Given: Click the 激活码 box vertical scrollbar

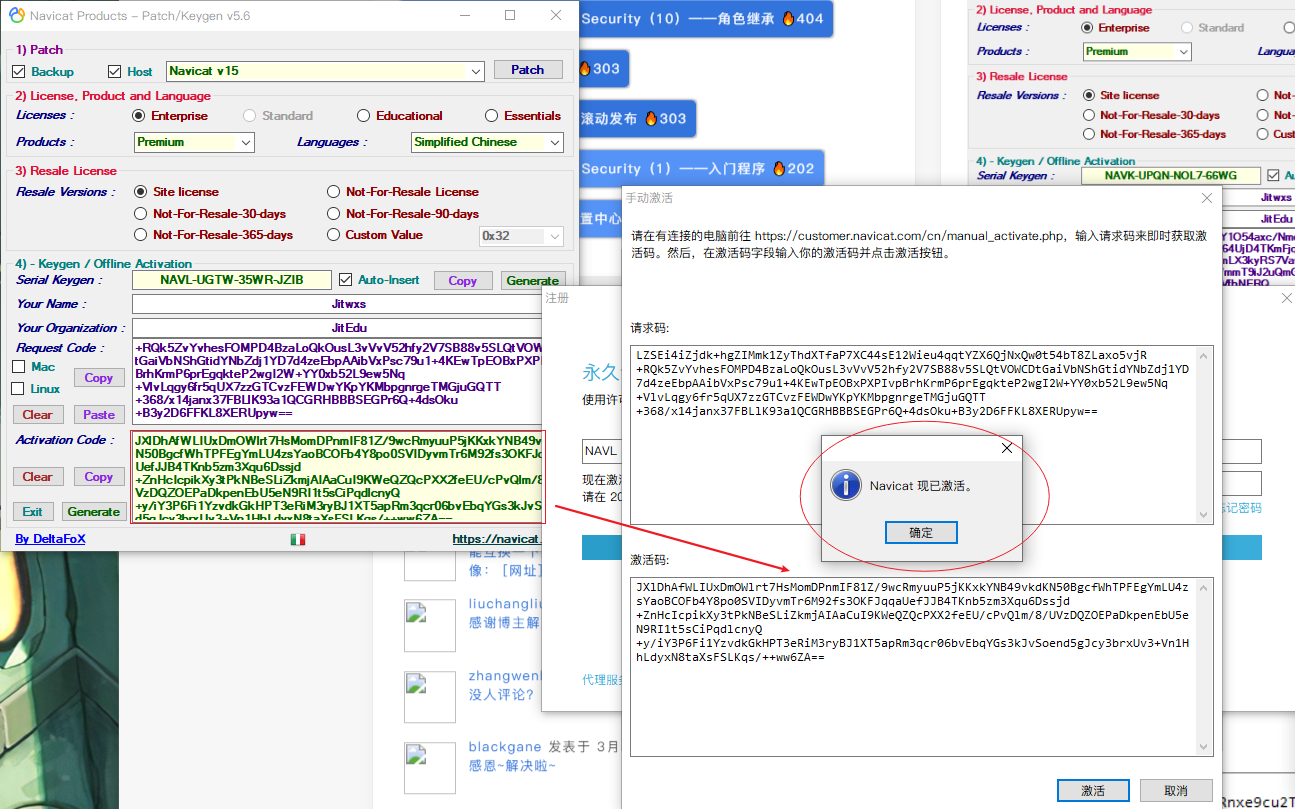Looking at the screenshot, I should 1206,665.
